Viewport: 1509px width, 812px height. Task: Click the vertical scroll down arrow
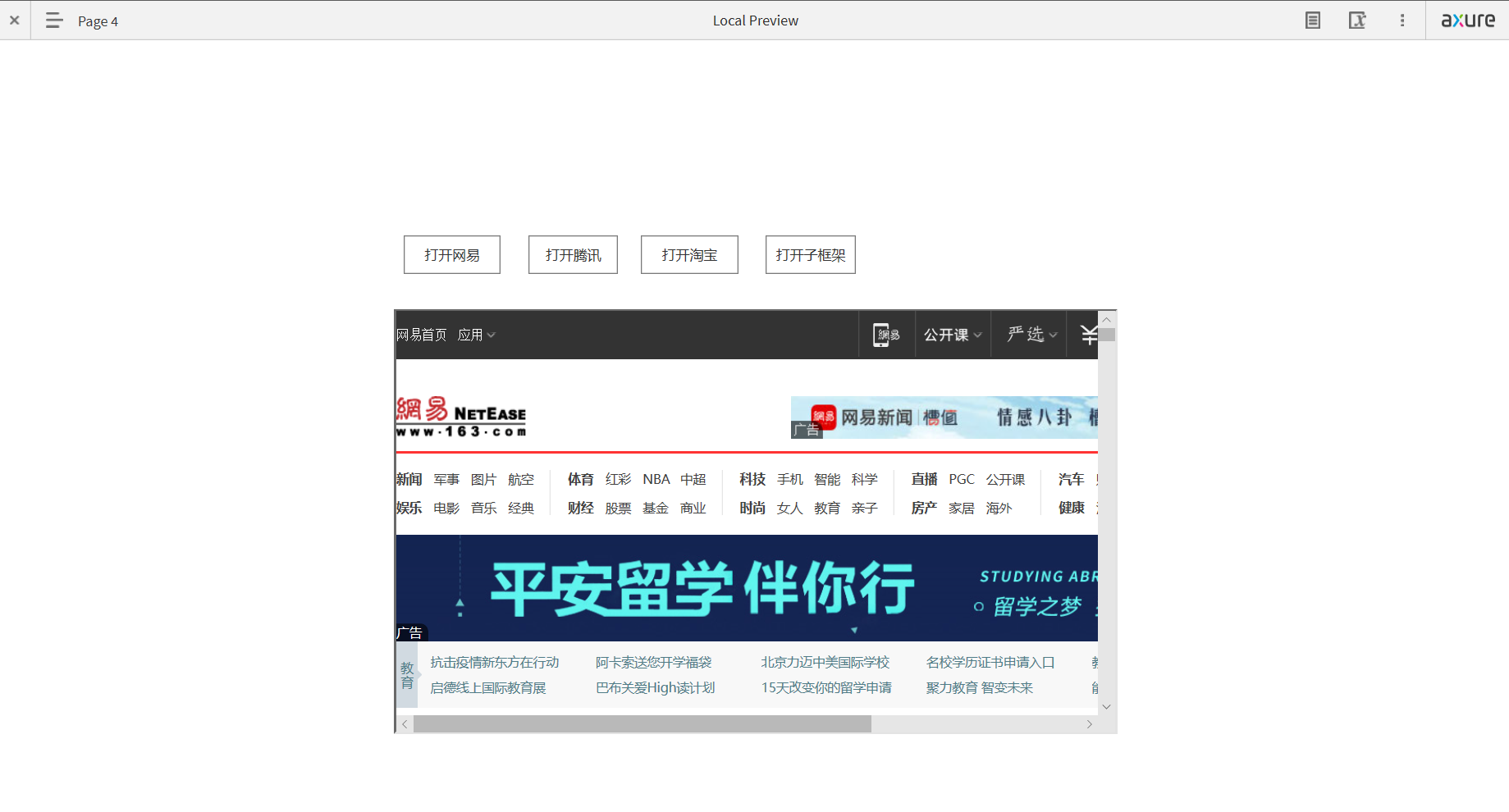(1107, 706)
